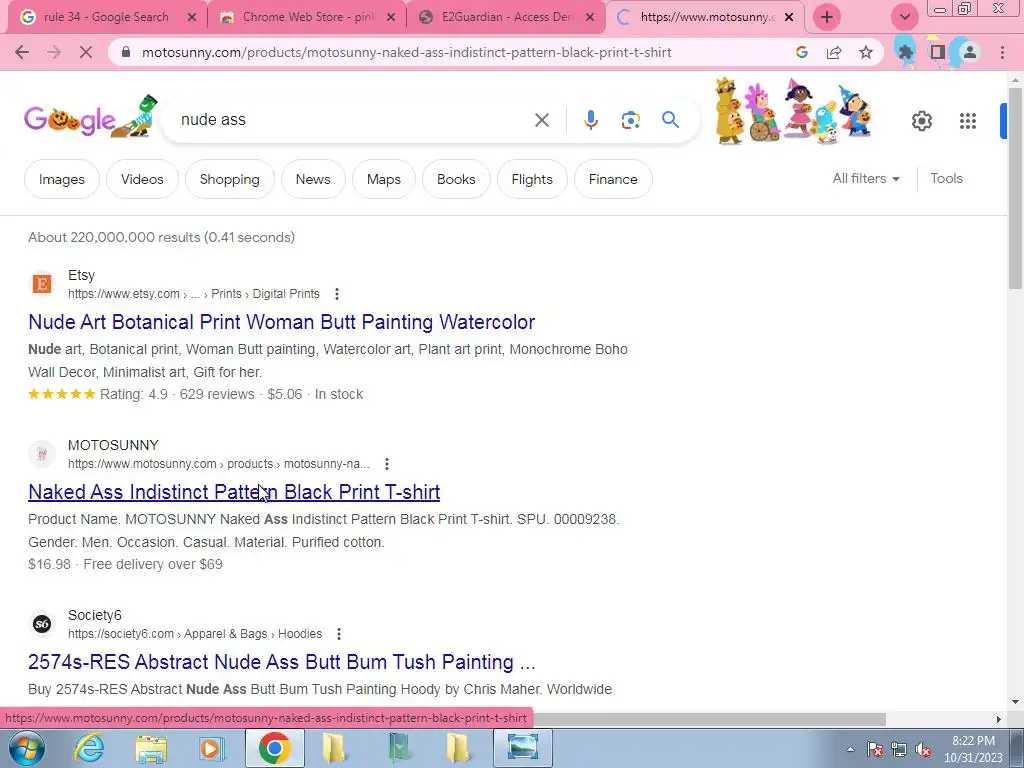Click the Google icon in address bar

click(x=802, y=52)
